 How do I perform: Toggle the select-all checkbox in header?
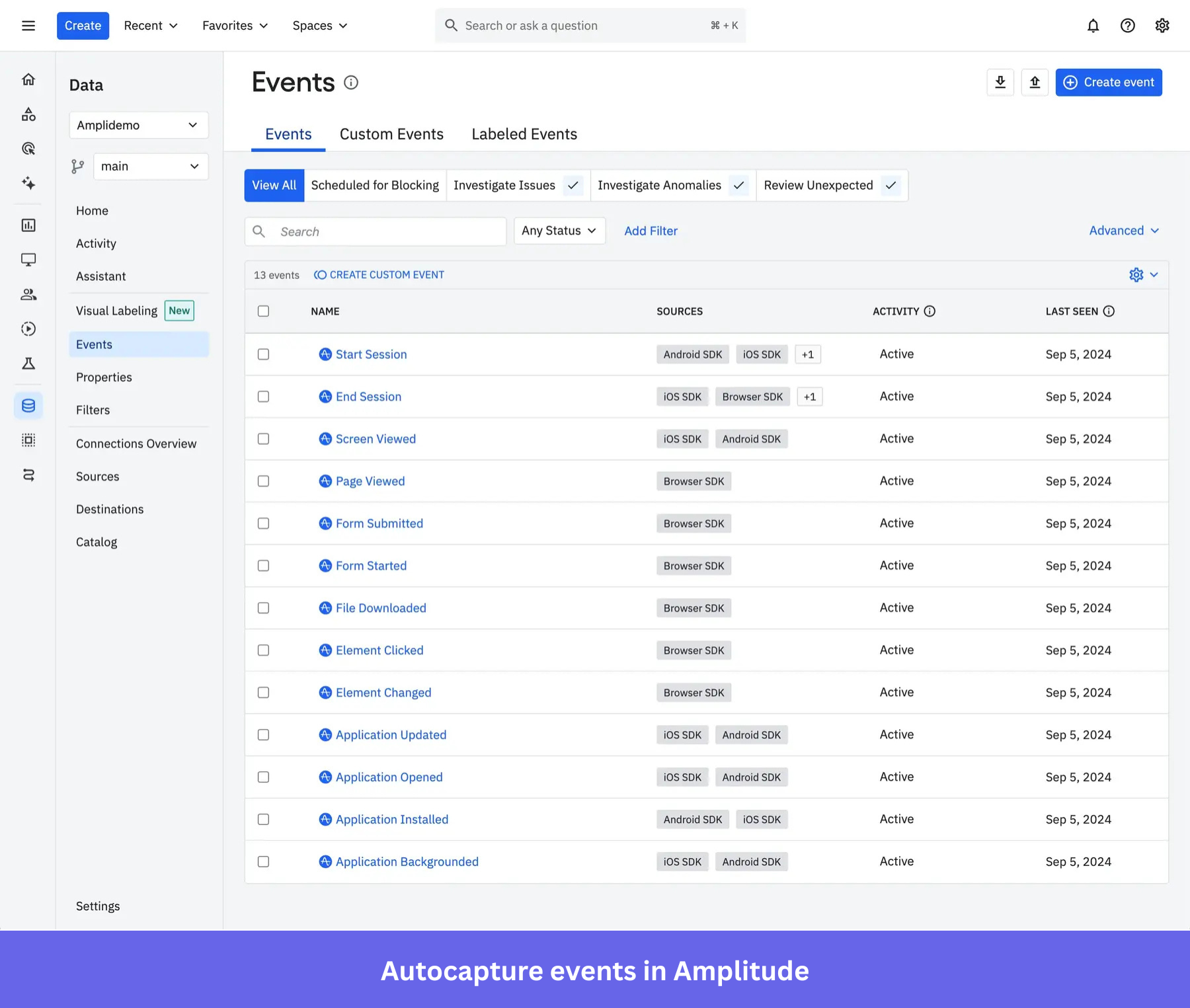[x=263, y=311]
